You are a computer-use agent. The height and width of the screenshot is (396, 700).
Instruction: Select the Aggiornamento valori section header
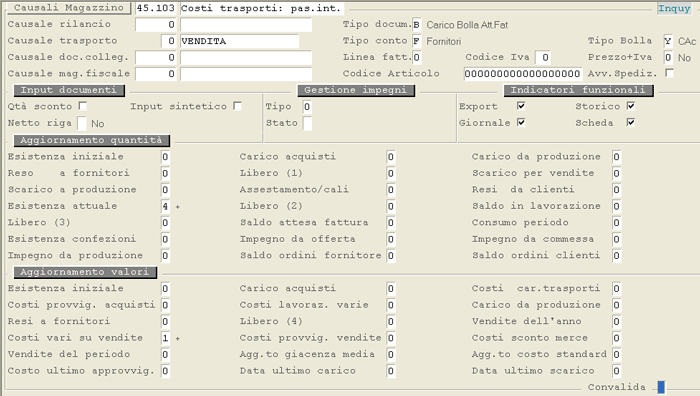point(85,272)
